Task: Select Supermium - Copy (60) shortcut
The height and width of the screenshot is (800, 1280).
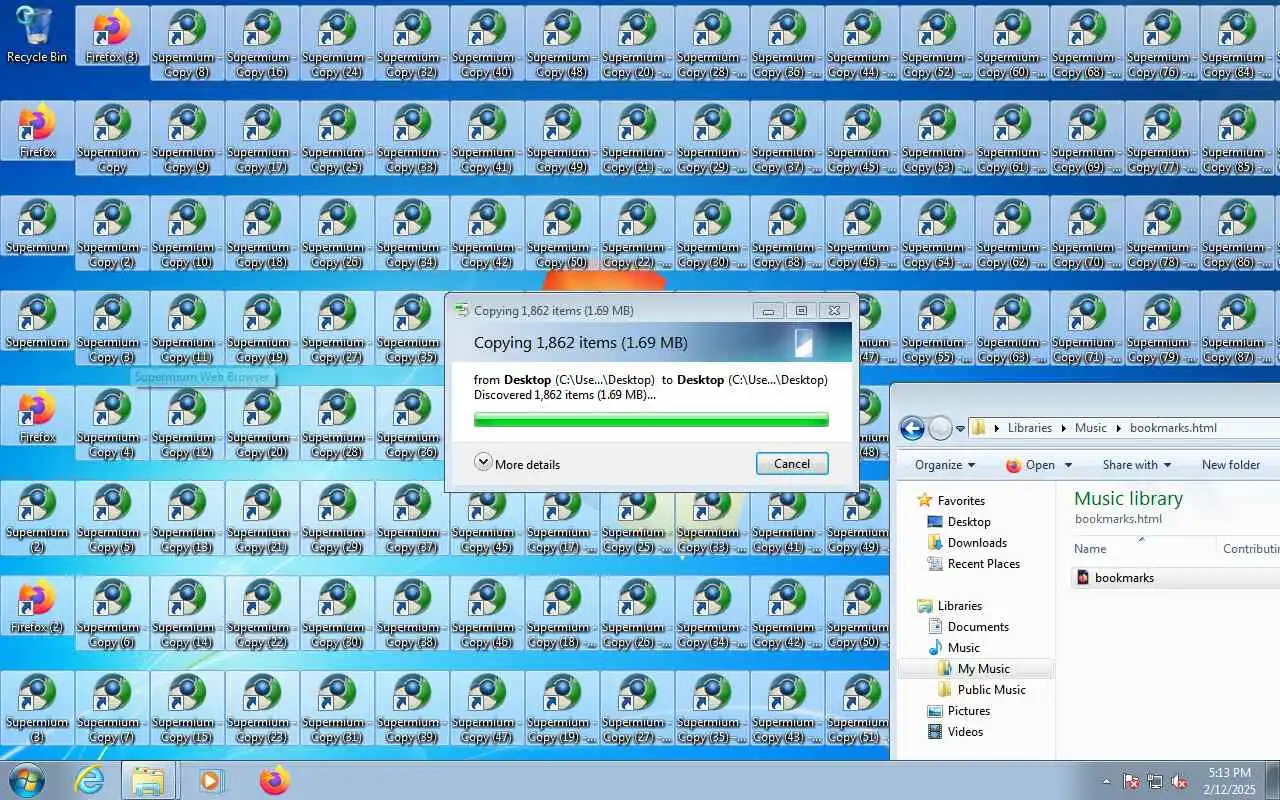Action: (x=1012, y=43)
